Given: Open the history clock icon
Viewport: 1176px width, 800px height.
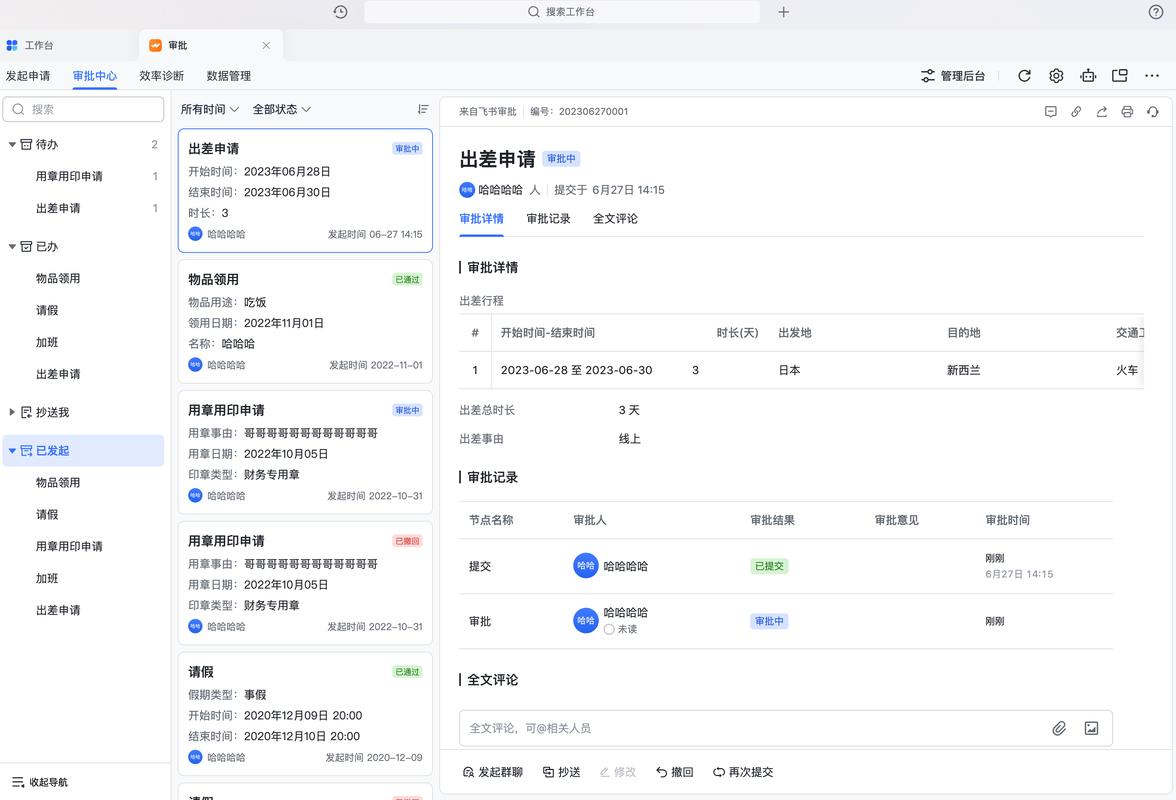Looking at the screenshot, I should pyautogui.click(x=340, y=12).
